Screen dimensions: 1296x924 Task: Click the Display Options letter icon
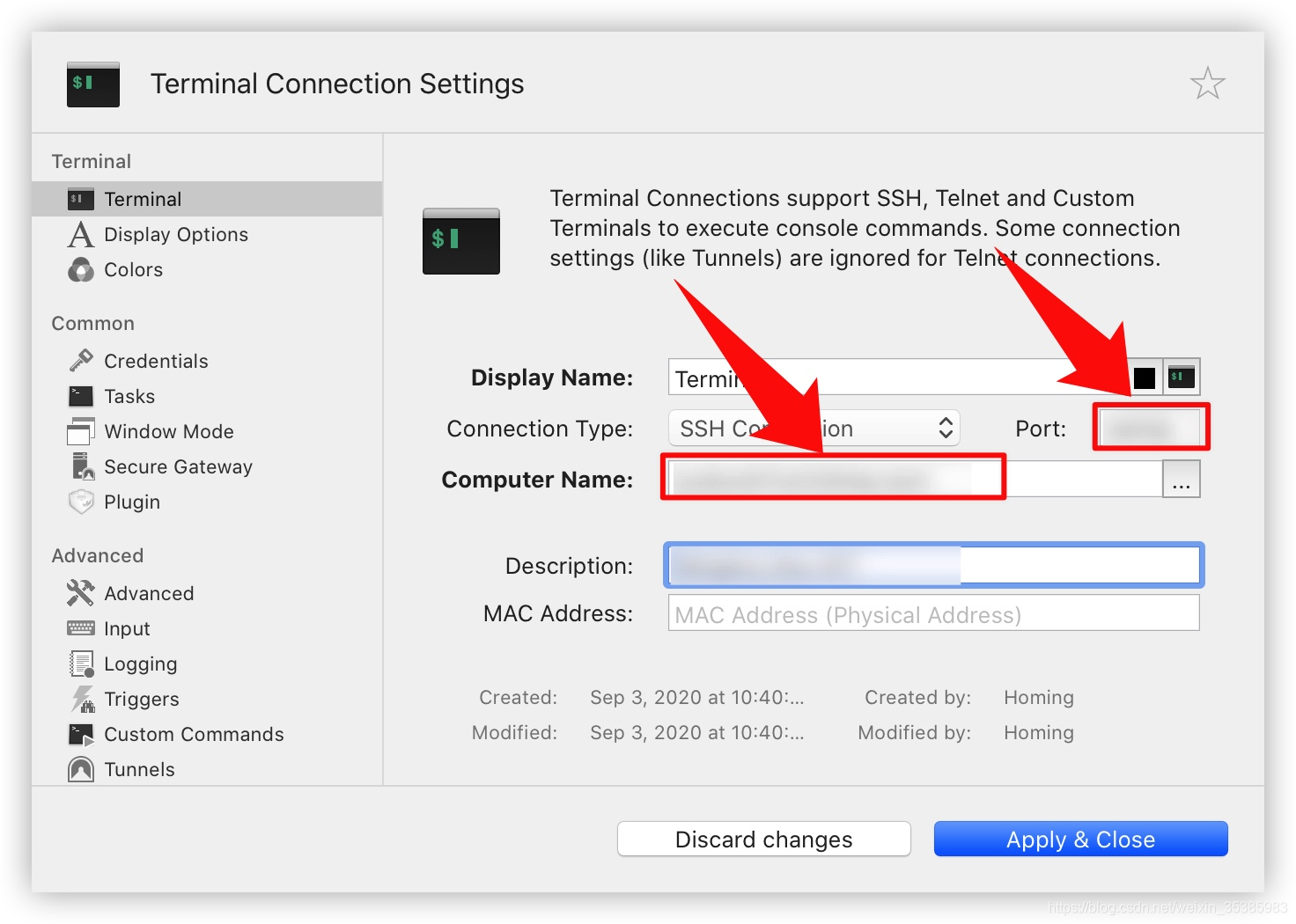point(81,234)
